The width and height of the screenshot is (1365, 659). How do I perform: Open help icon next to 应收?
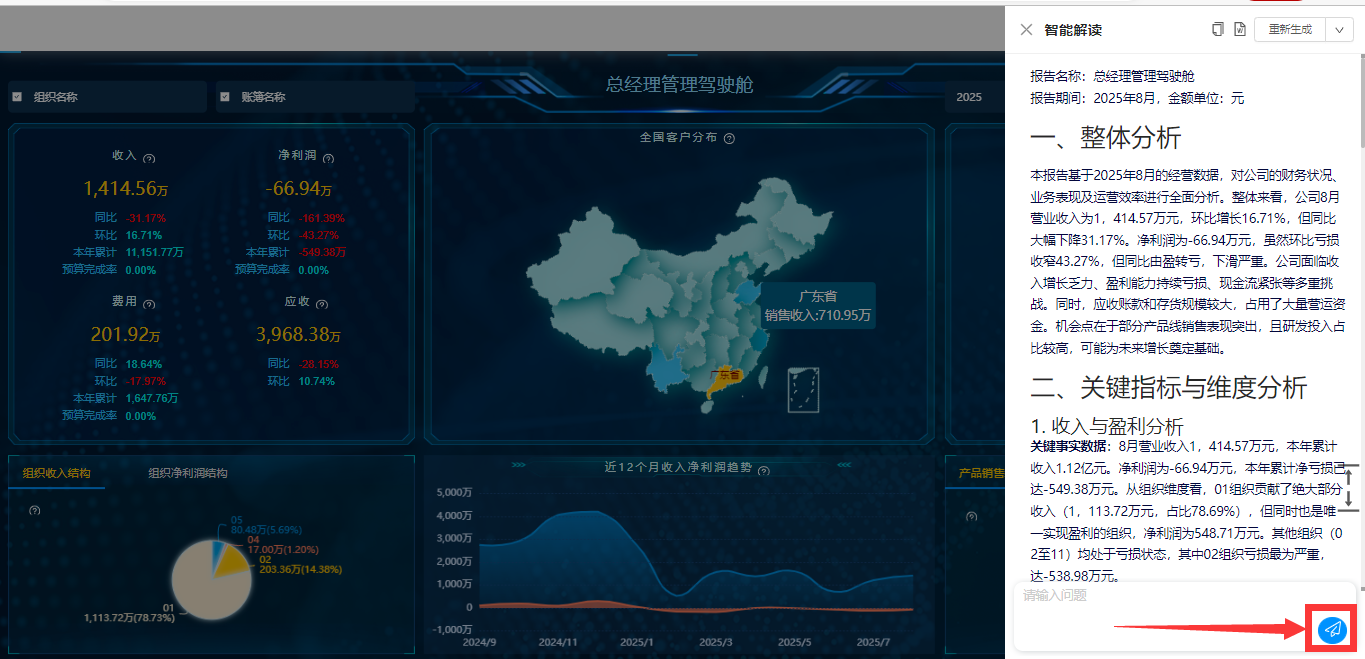point(322,304)
